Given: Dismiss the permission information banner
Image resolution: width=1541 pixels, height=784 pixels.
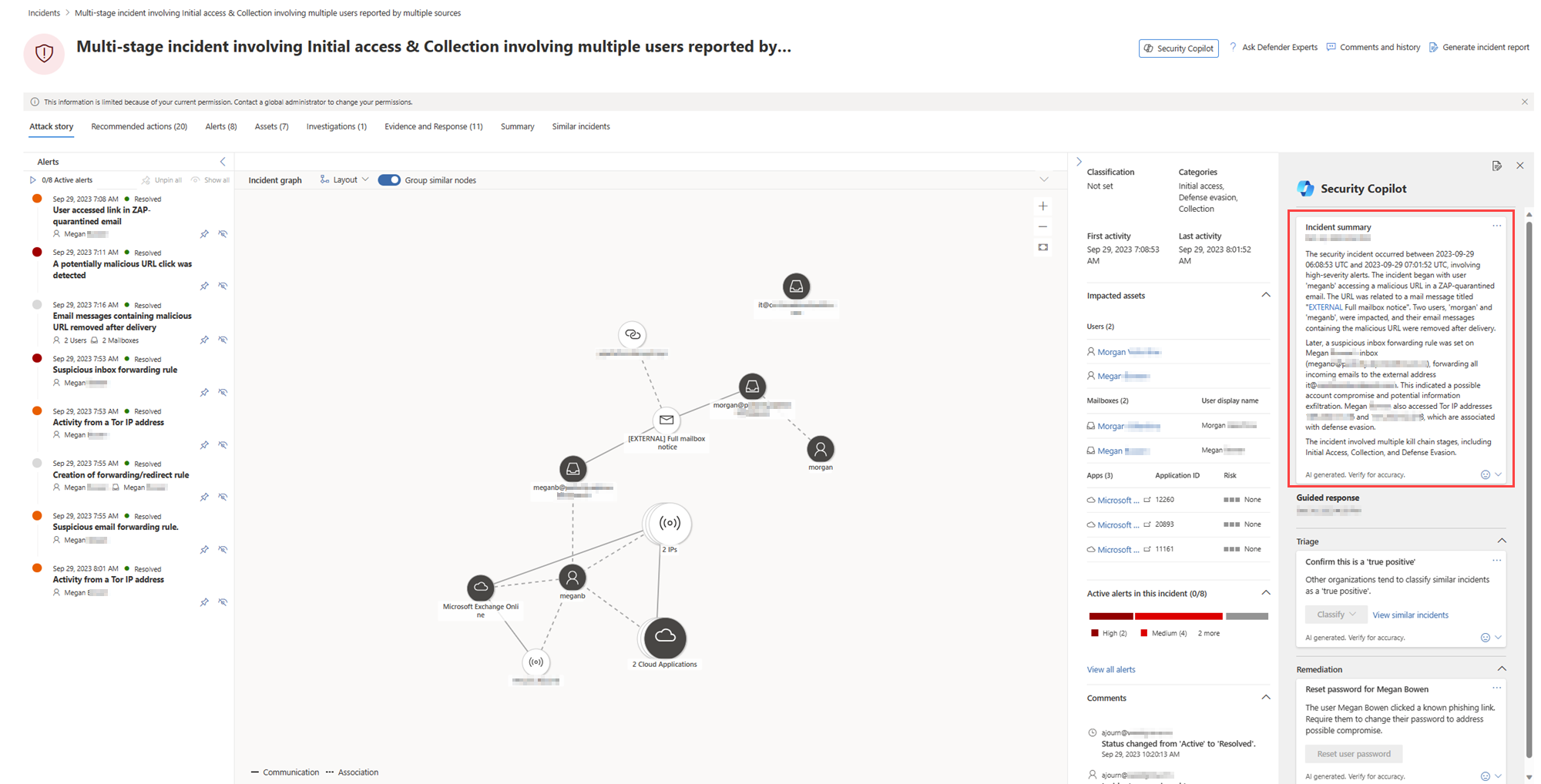Looking at the screenshot, I should pyautogui.click(x=1524, y=102).
